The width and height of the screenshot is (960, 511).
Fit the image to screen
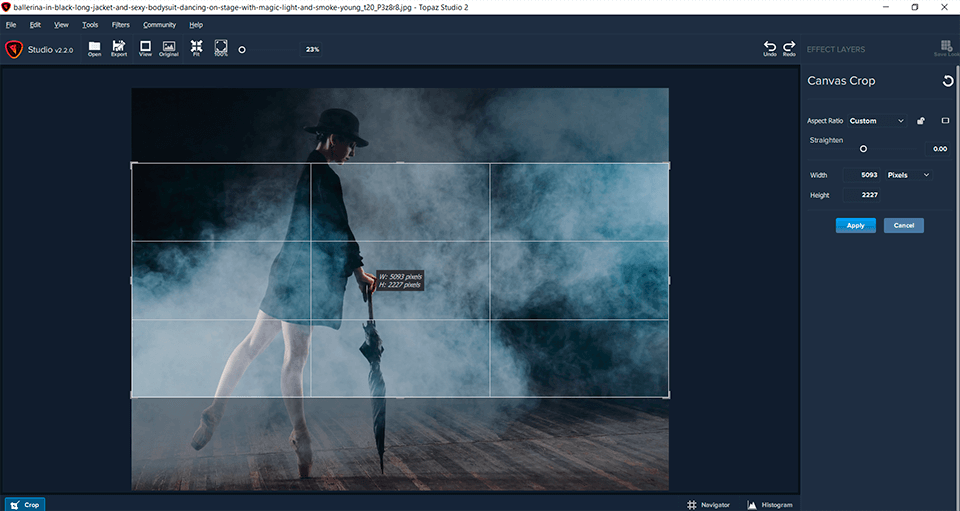196,46
